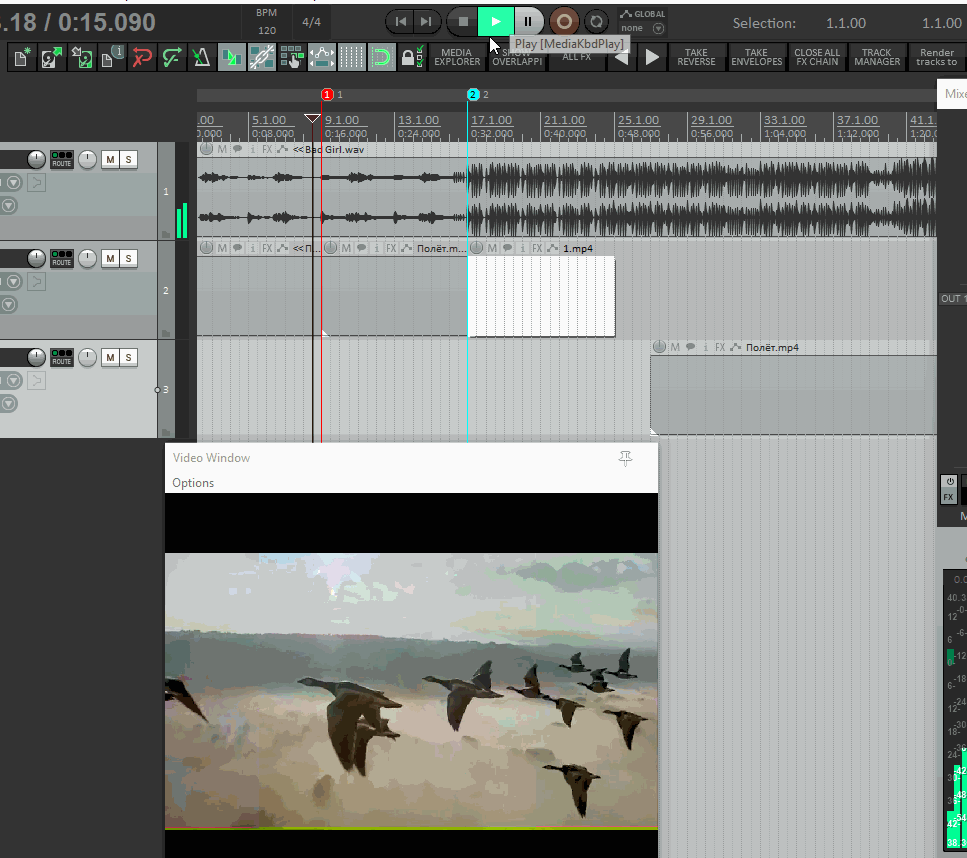Viewport: 967px width, 858px height.
Task: Click the volume knob on track 1
Action: click(37, 159)
